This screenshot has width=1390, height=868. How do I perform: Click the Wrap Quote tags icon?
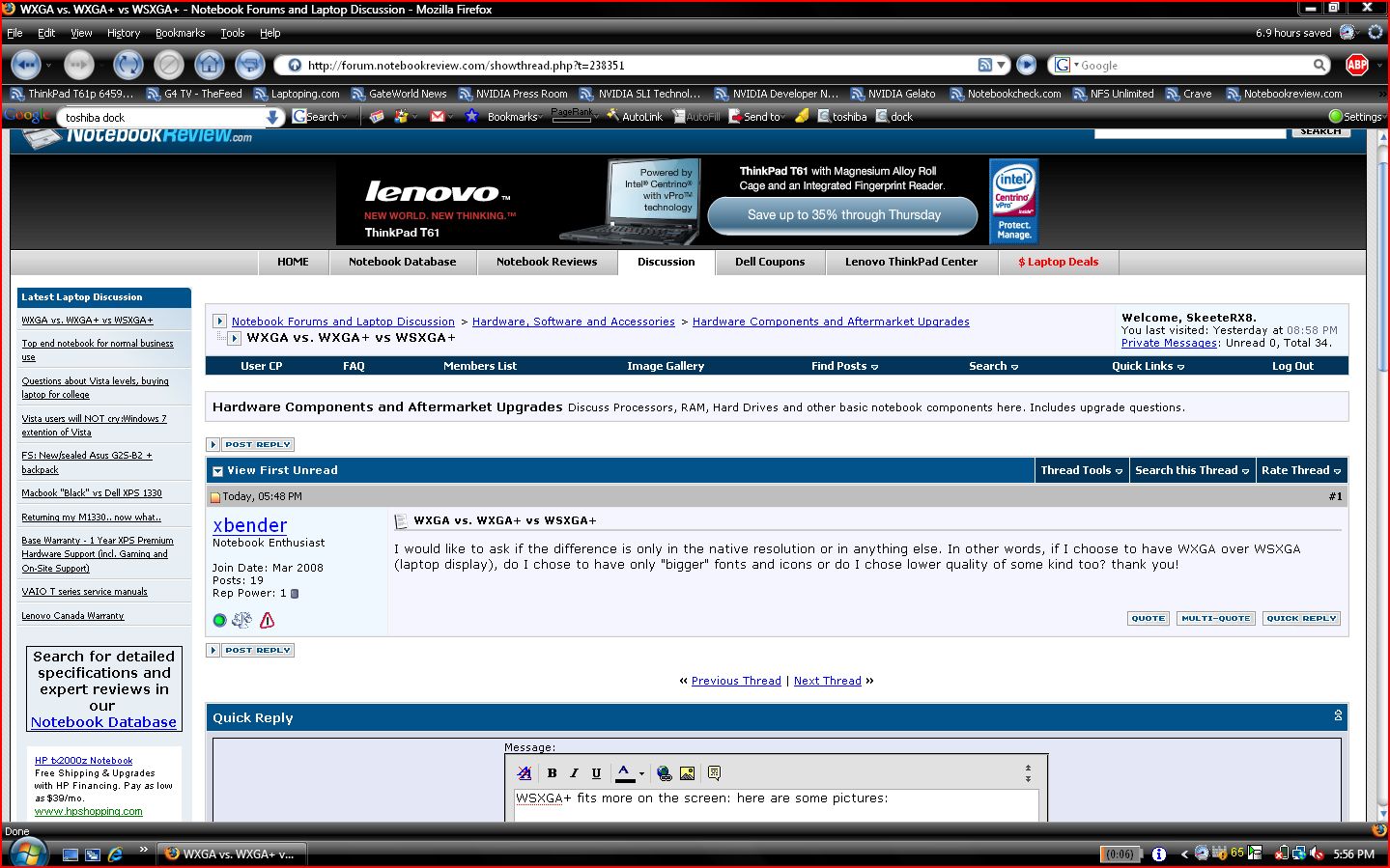714,773
